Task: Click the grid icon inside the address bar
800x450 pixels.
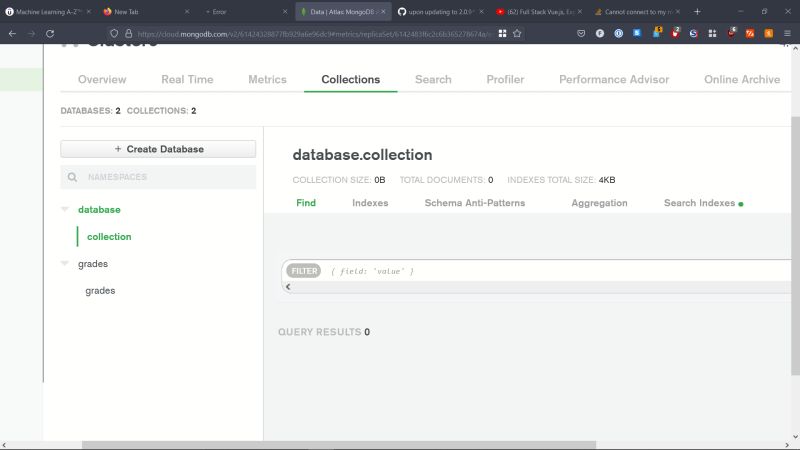Action: [502, 34]
